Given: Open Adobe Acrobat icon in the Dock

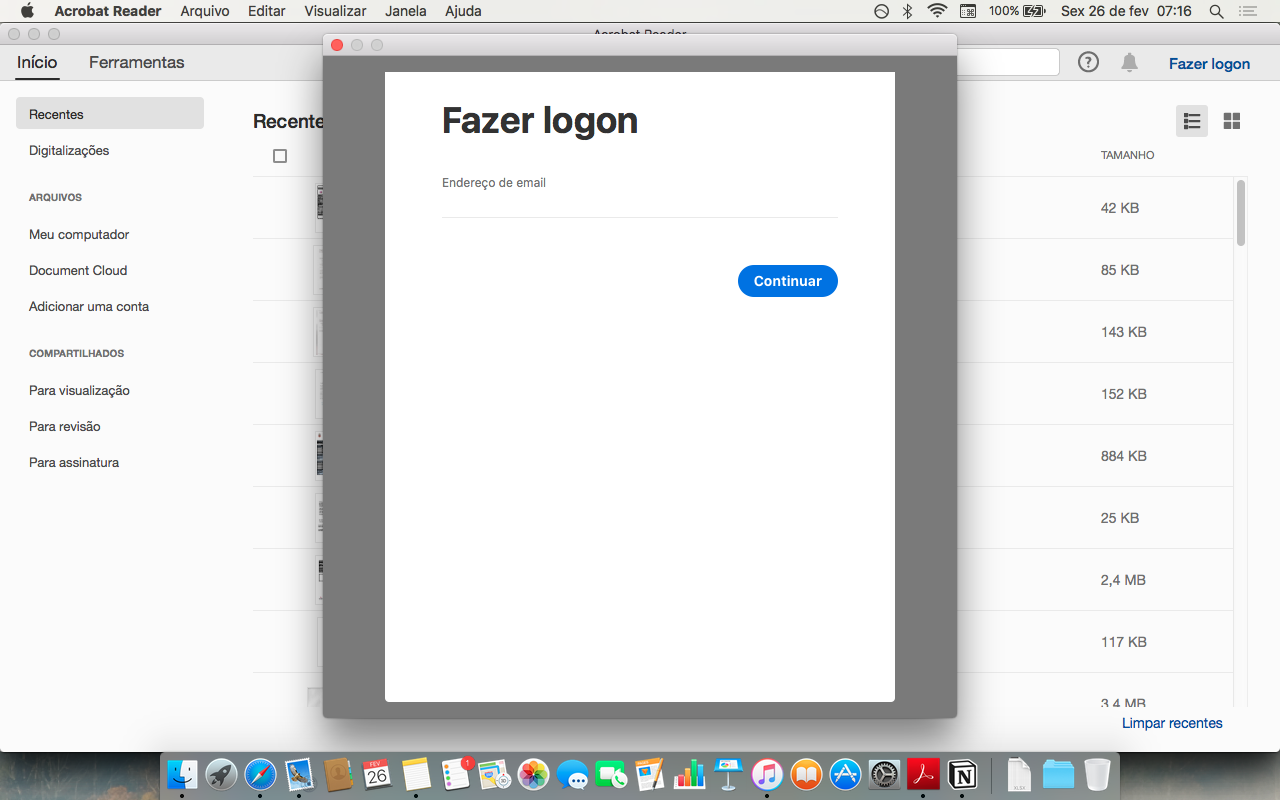Looking at the screenshot, I should [x=922, y=773].
